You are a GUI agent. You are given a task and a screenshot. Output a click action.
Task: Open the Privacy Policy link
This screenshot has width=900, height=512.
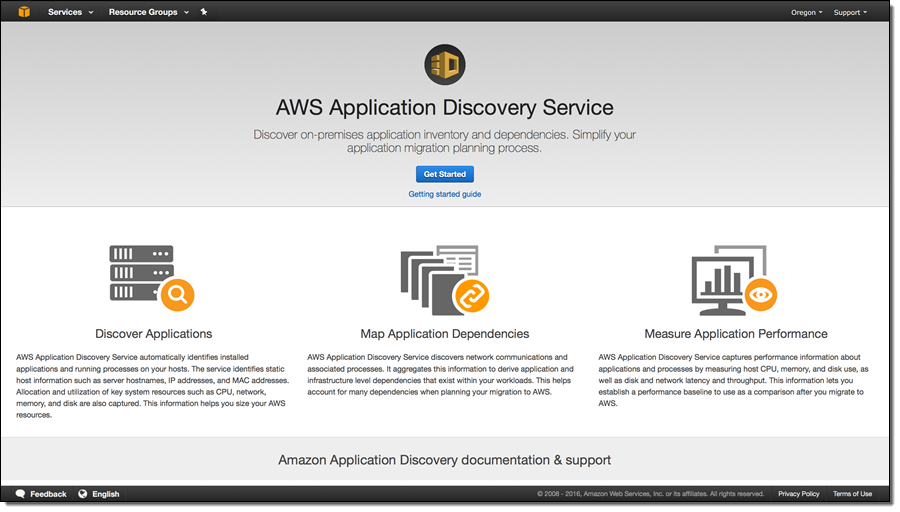point(798,494)
